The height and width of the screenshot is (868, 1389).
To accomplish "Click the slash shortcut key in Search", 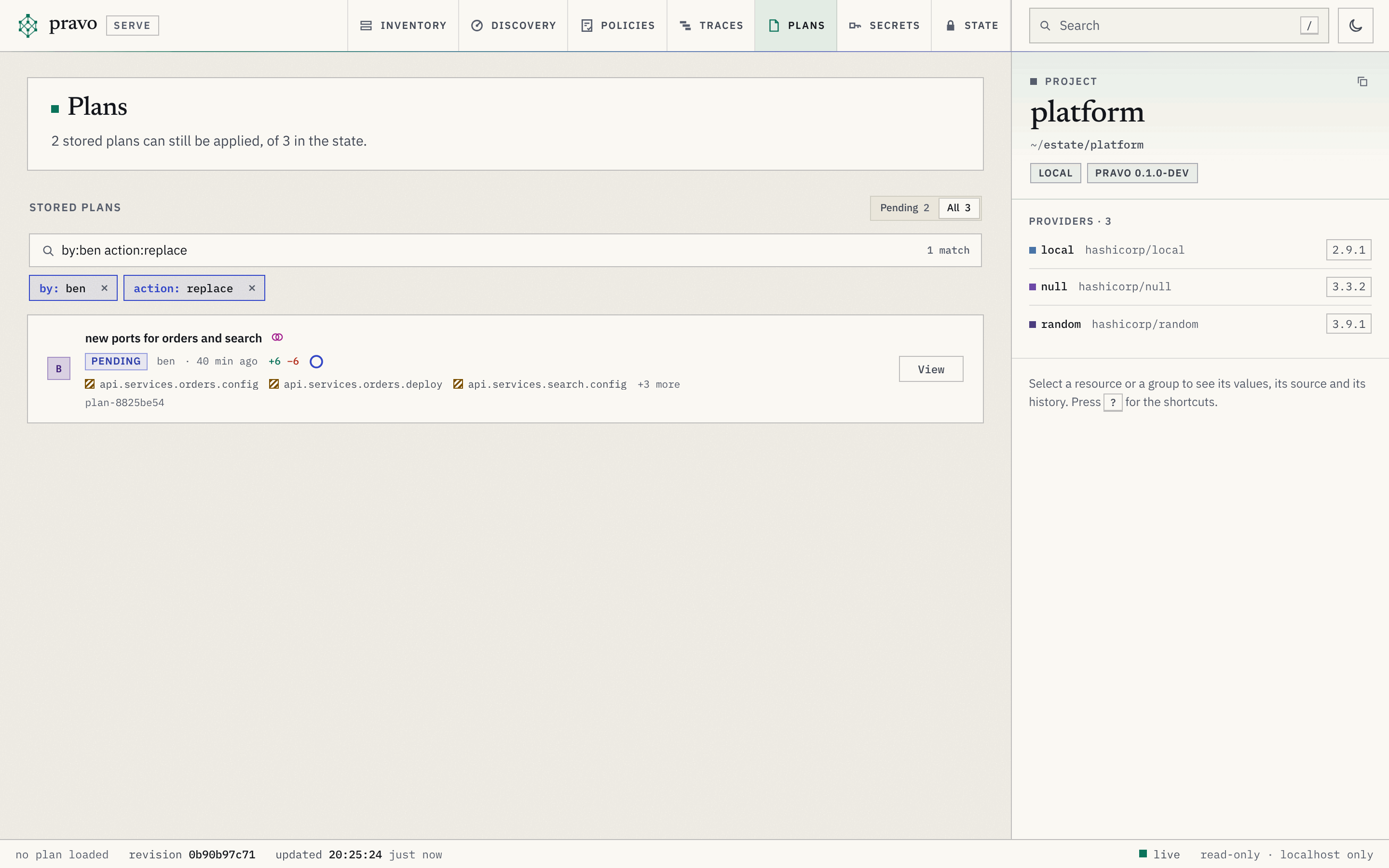I will tap(1308, 25).
